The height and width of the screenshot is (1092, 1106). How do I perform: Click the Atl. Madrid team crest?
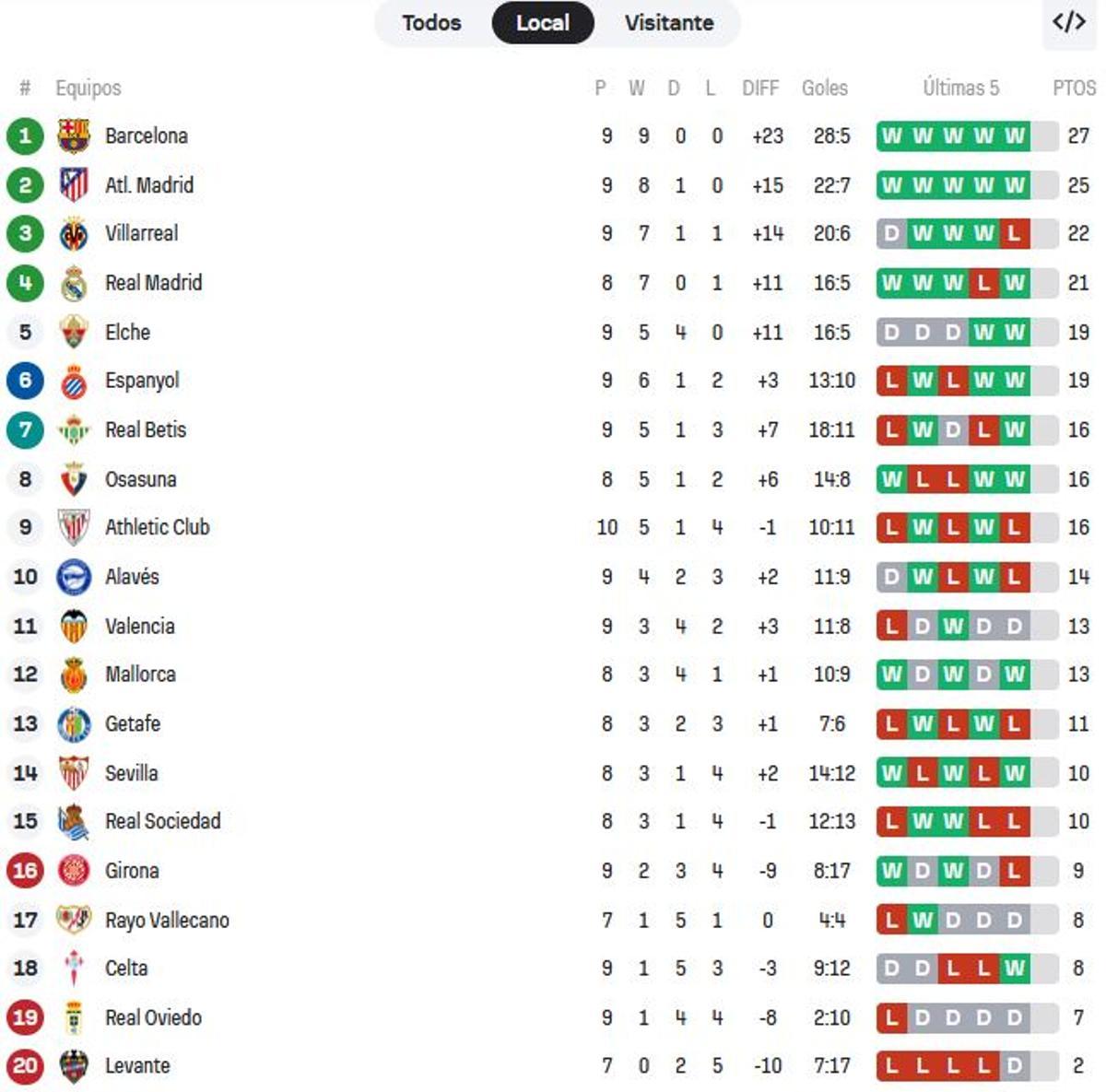tap(74, 184)
